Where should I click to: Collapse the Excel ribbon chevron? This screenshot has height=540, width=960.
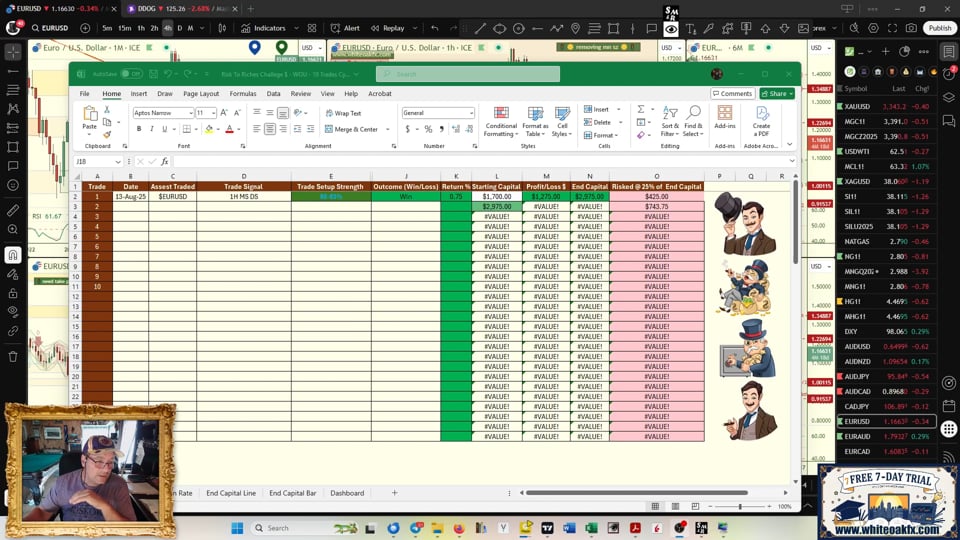click(x=789, y=144)
